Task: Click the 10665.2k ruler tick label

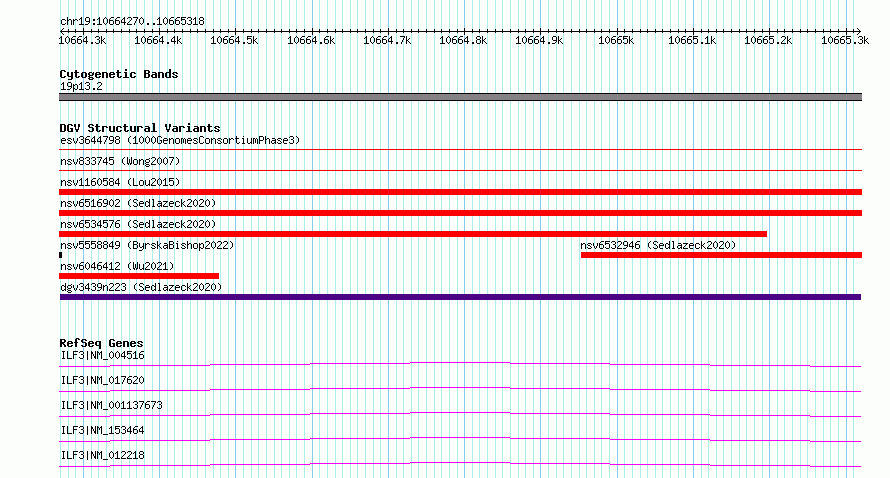Action: coord(768,40)
